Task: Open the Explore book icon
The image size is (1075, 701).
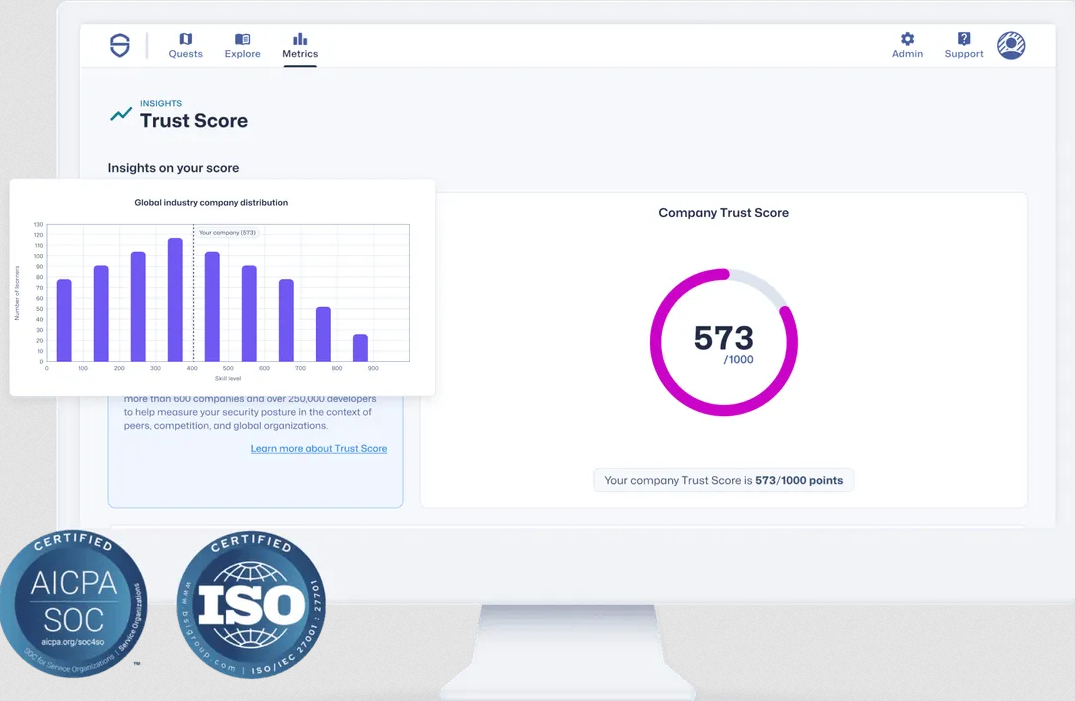Action: click(x=243, y=39)
